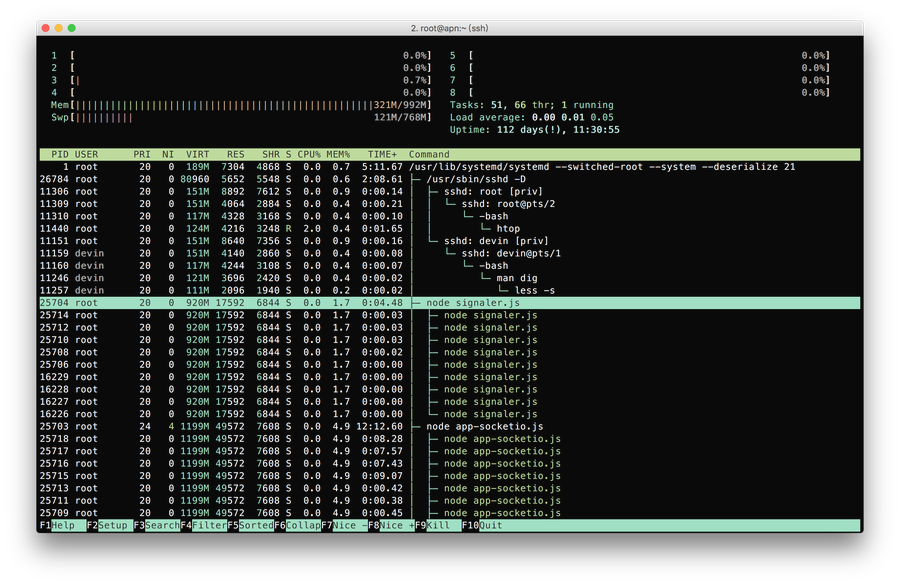Click the green zoom window button
The height and width of the screenshot is (585, 900).
tap(72, 28)
